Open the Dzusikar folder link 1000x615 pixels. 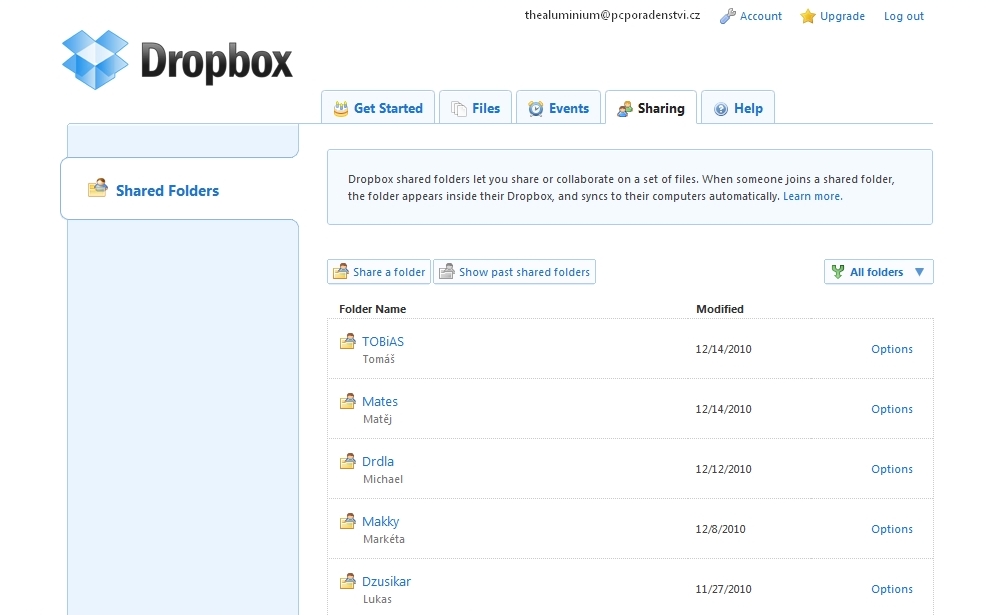[386, 581]
